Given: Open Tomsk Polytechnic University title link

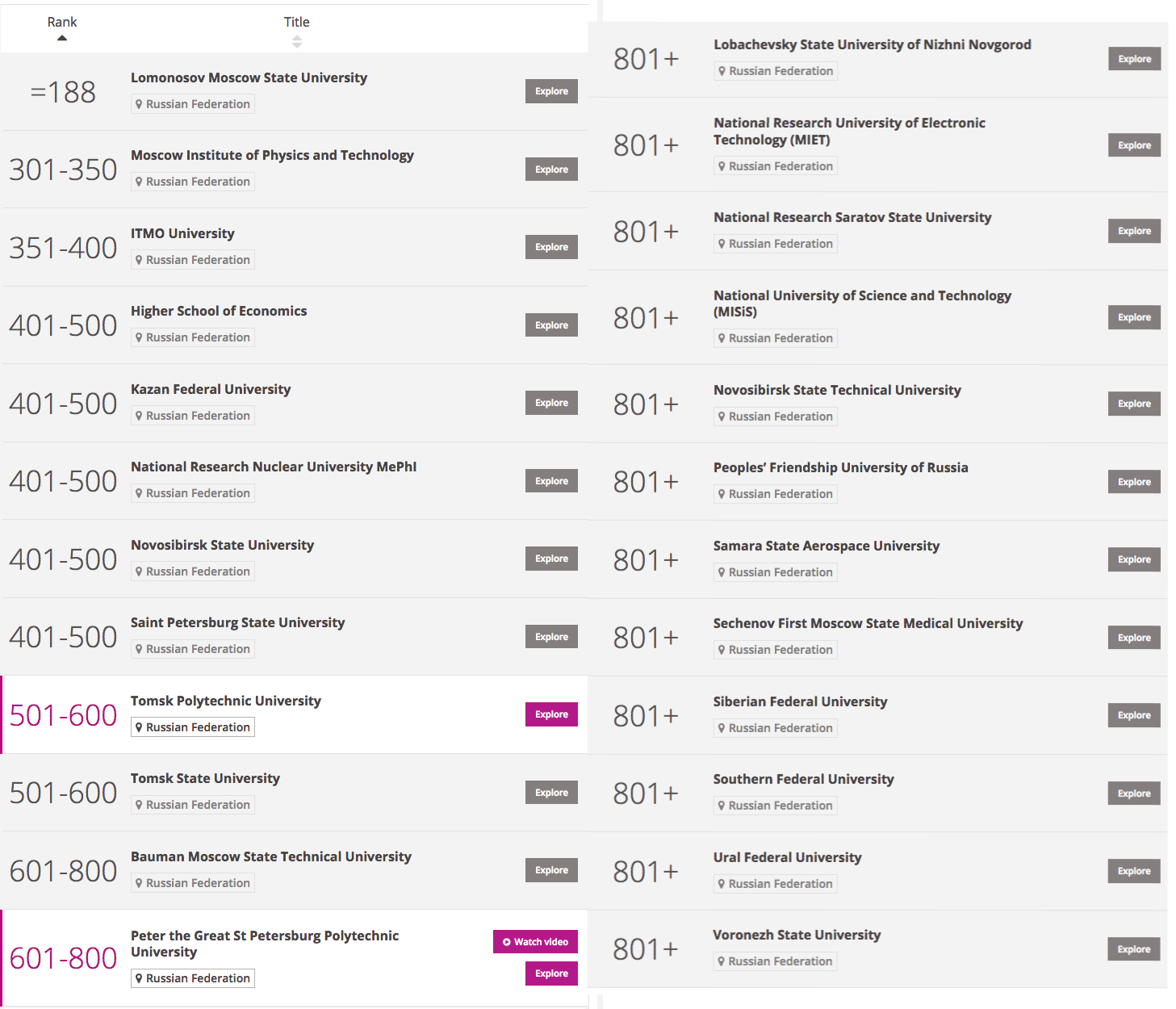Looking at the screenshot, I should (x=226, y=701).
